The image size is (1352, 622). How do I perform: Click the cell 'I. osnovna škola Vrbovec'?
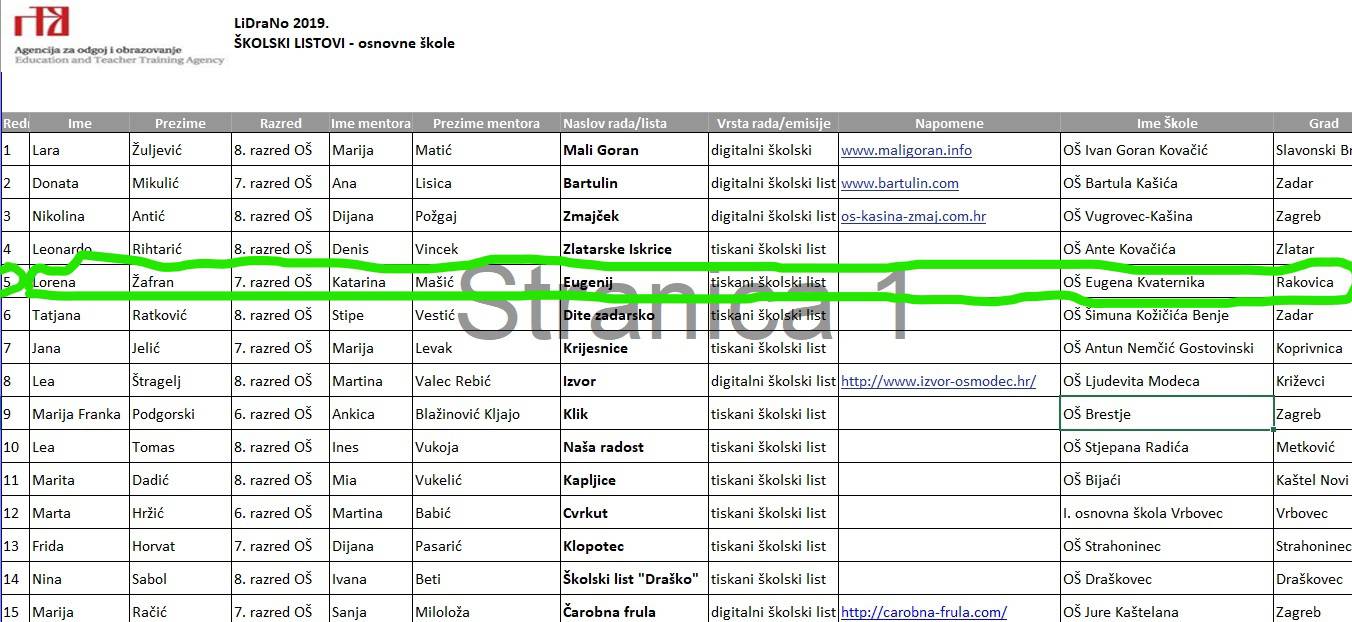tap(1167, 513)
